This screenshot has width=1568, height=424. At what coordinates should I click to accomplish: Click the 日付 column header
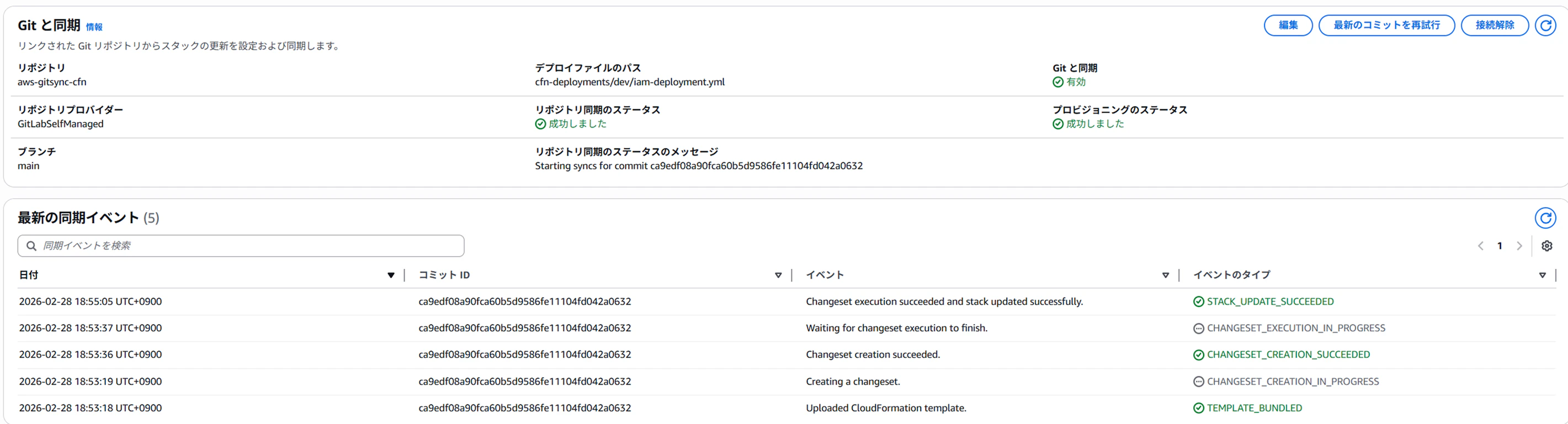click(29, 275)
